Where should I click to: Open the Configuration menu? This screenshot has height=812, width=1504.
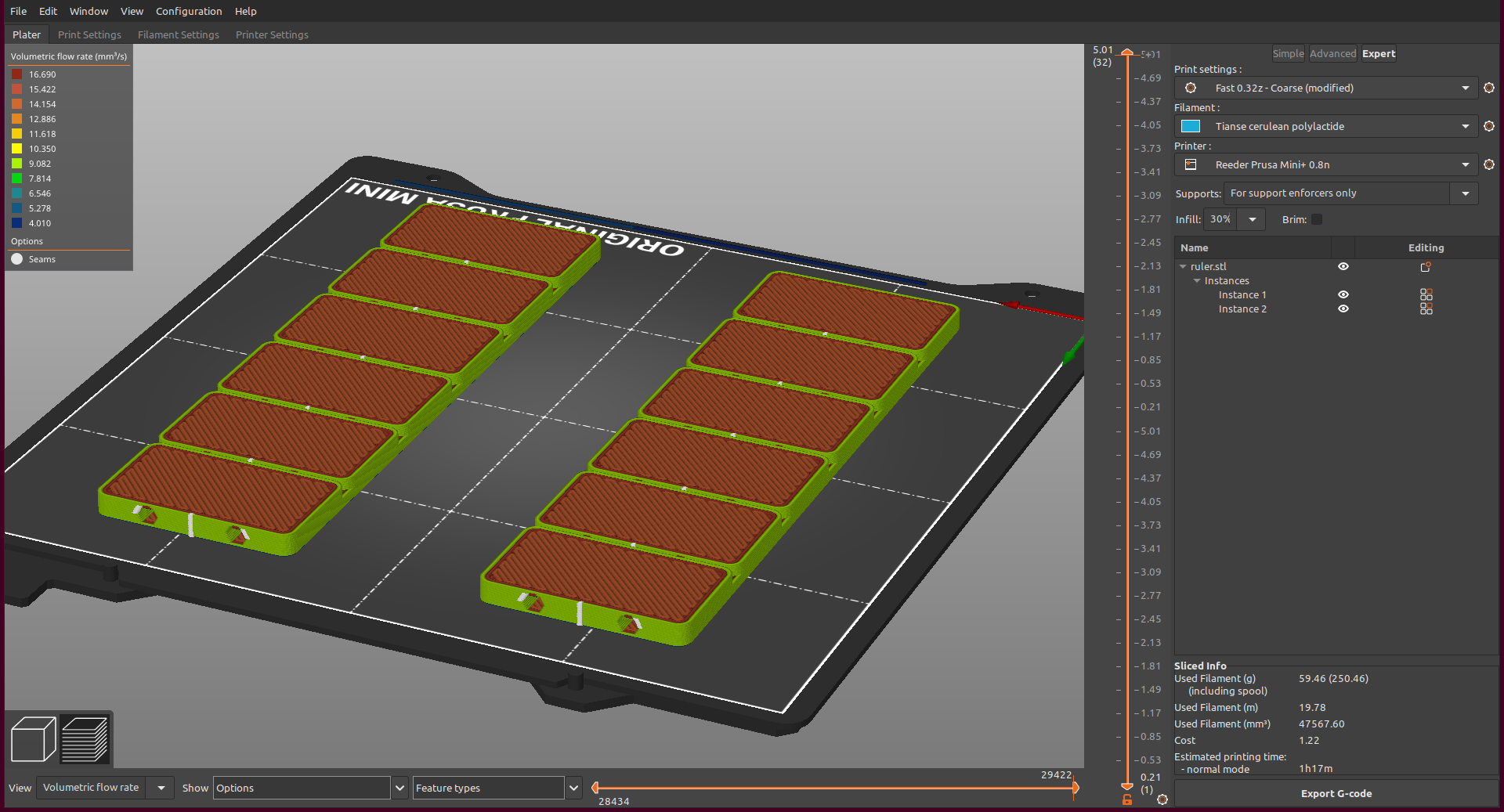coord(189,11)
